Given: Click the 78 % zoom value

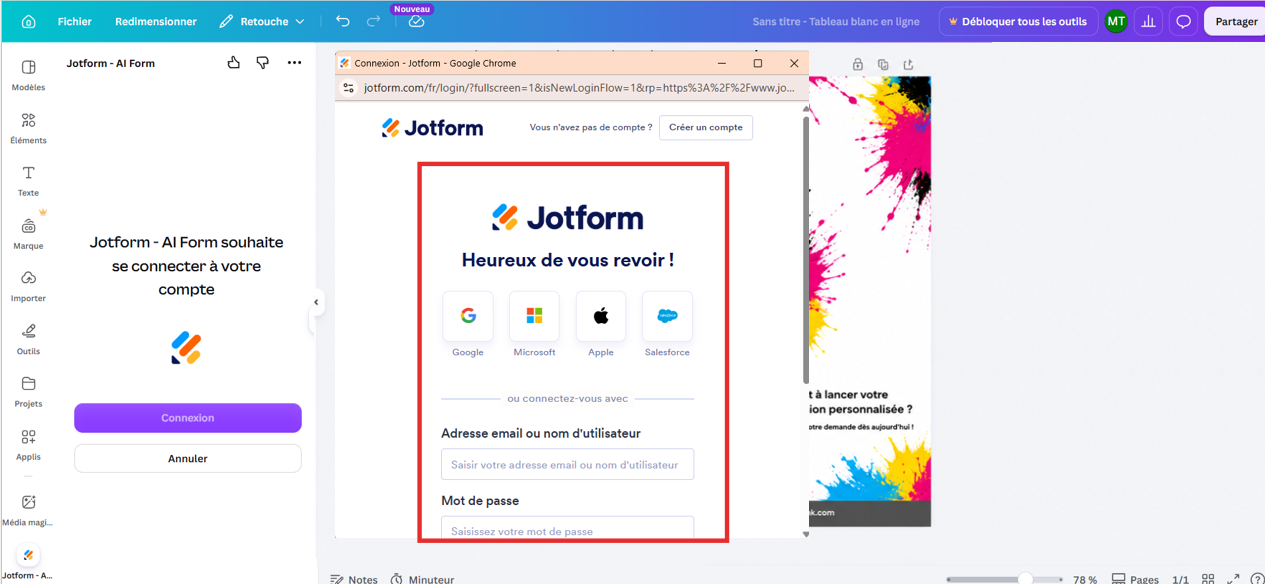Looking at the screenshot, I should tap(1085, 579).
